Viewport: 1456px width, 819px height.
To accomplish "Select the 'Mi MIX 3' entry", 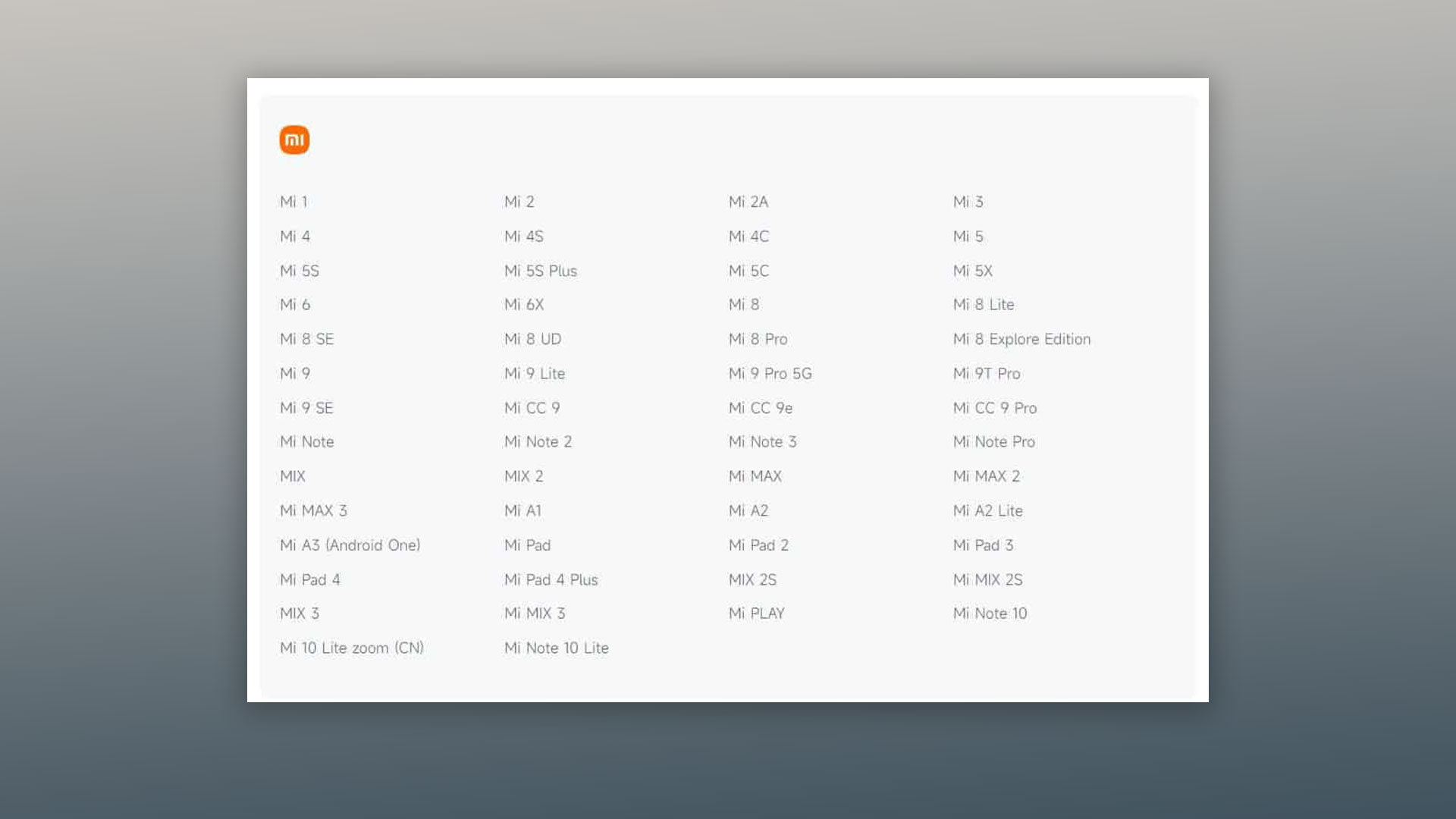I will pyautogui.click(x=535, y=613).
